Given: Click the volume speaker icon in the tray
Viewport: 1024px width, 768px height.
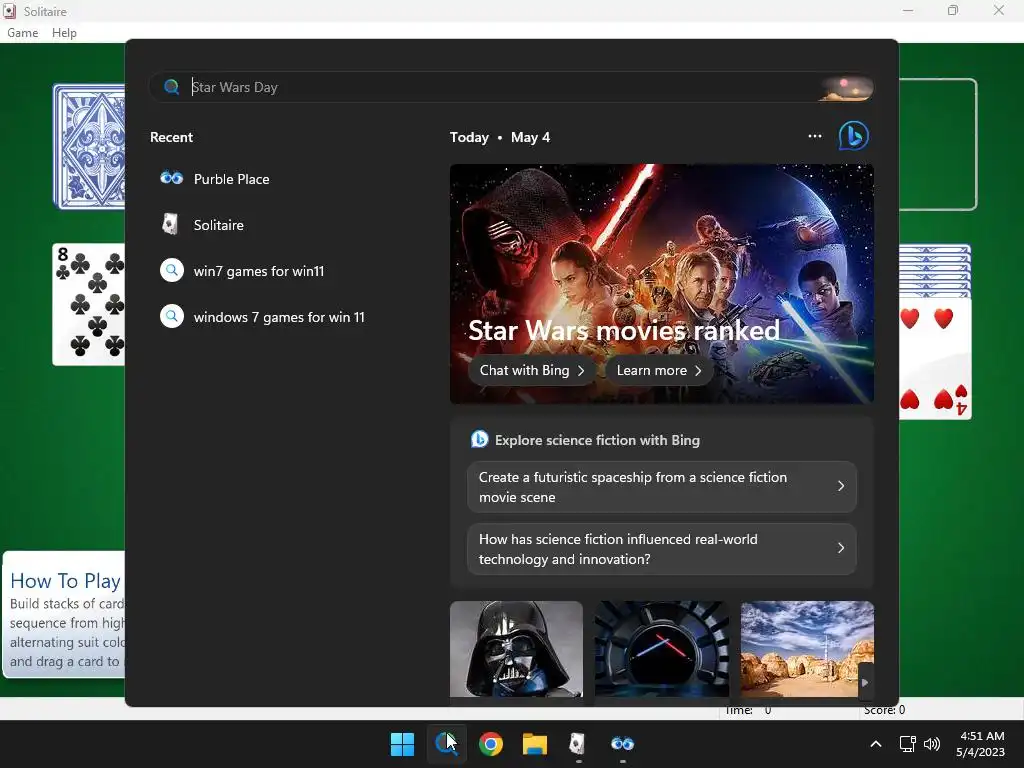Looking at the screenshot, I should click(932, 744).
